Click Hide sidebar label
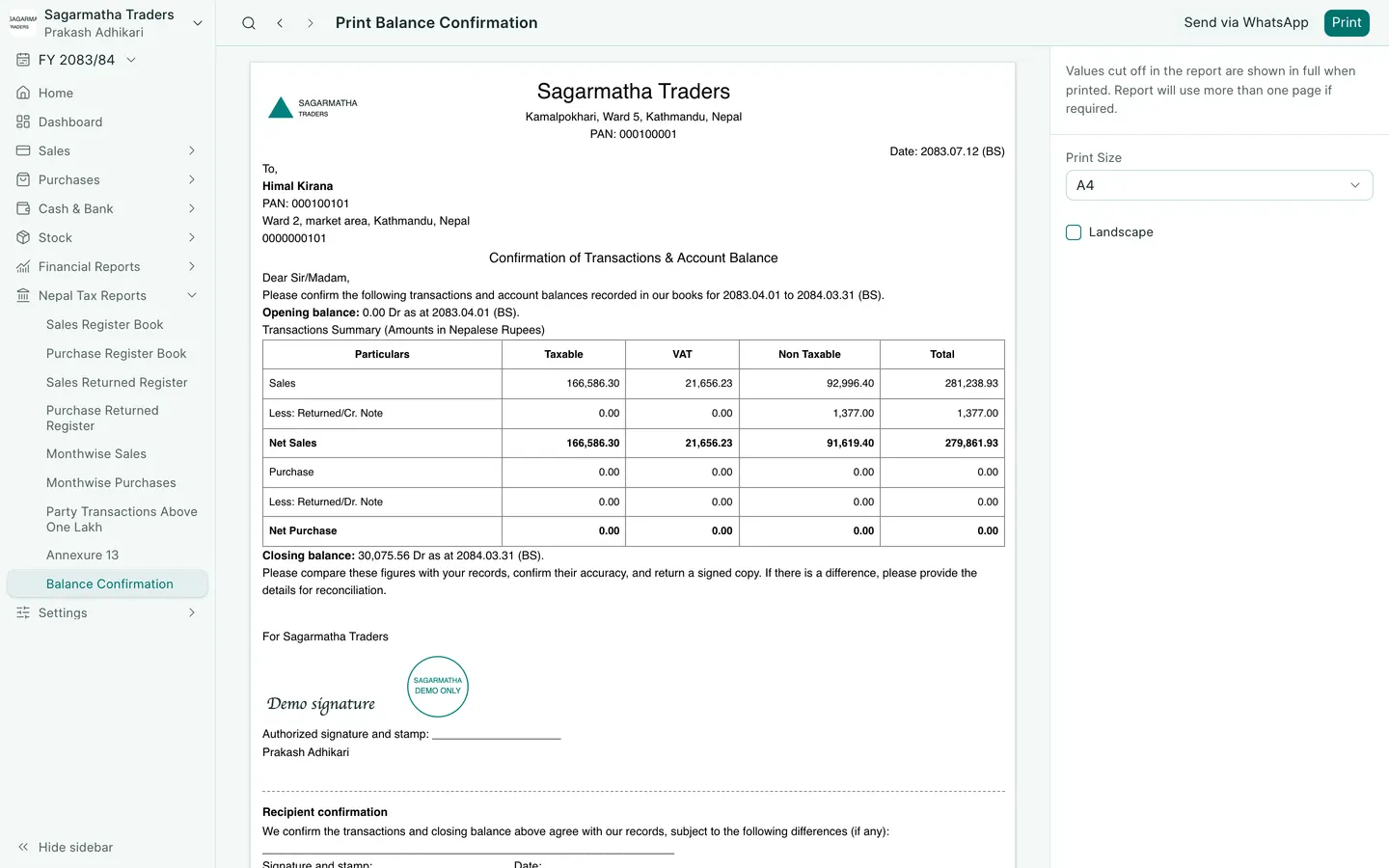This screenshot has height=868, width=1389. (75, 847)
